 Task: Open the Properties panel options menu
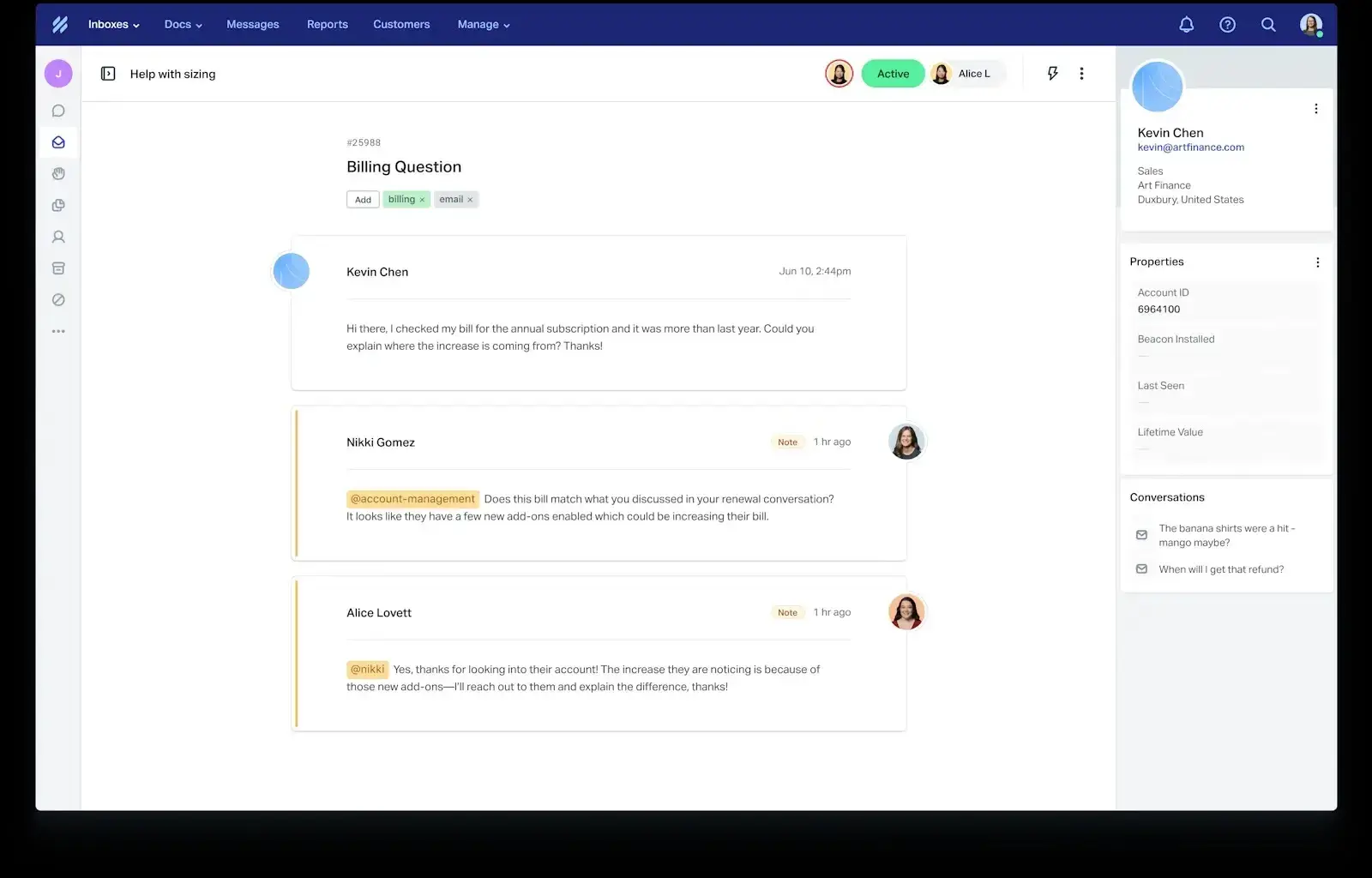1318,262
